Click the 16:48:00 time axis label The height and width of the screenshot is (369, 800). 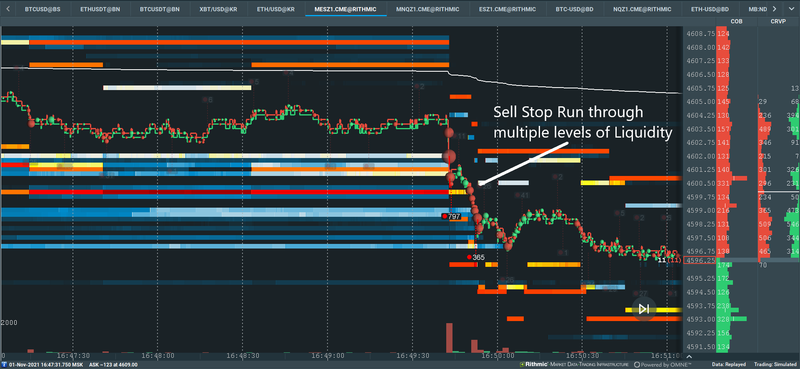157,355
